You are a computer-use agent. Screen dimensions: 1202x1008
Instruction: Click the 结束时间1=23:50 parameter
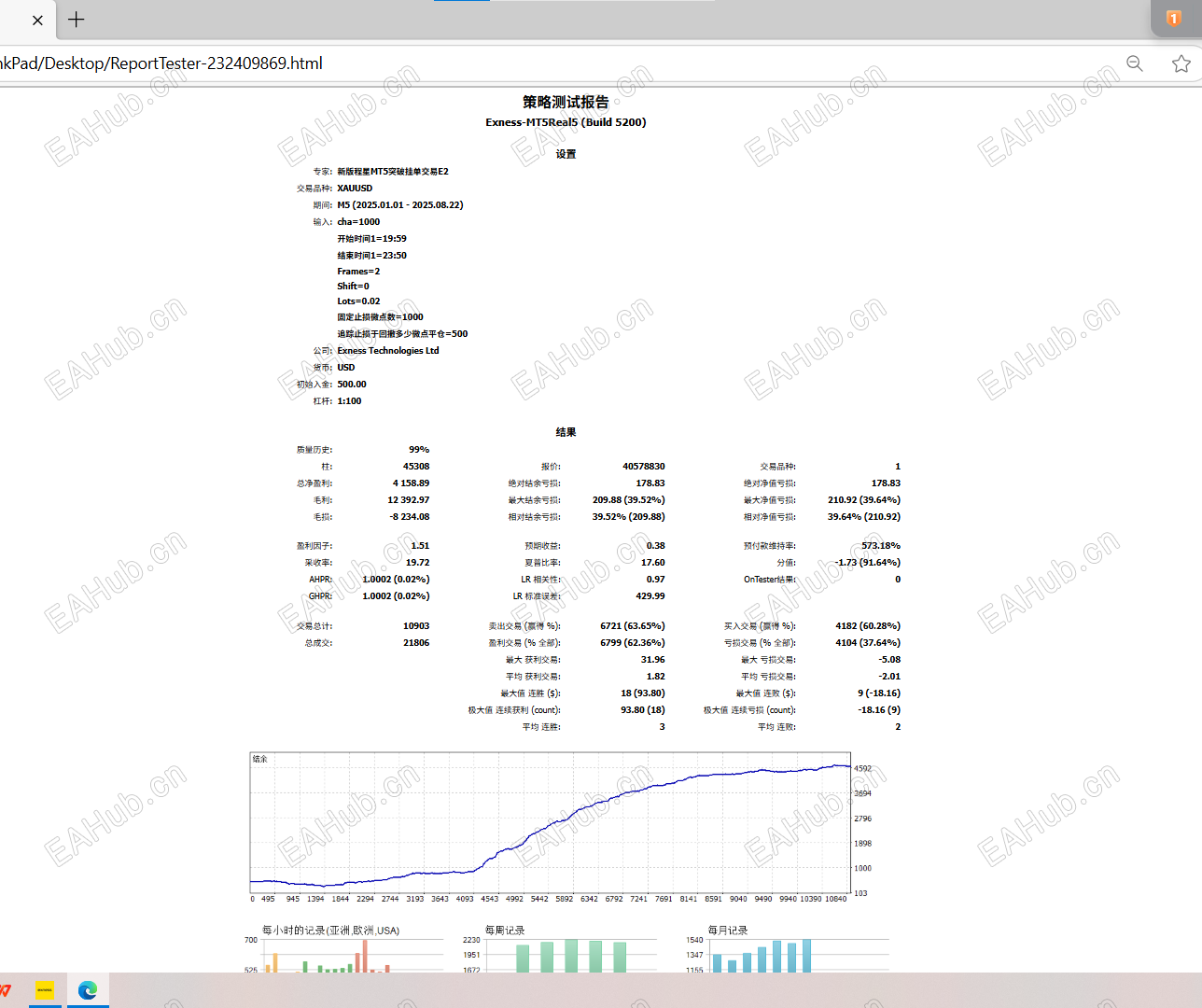371,256
